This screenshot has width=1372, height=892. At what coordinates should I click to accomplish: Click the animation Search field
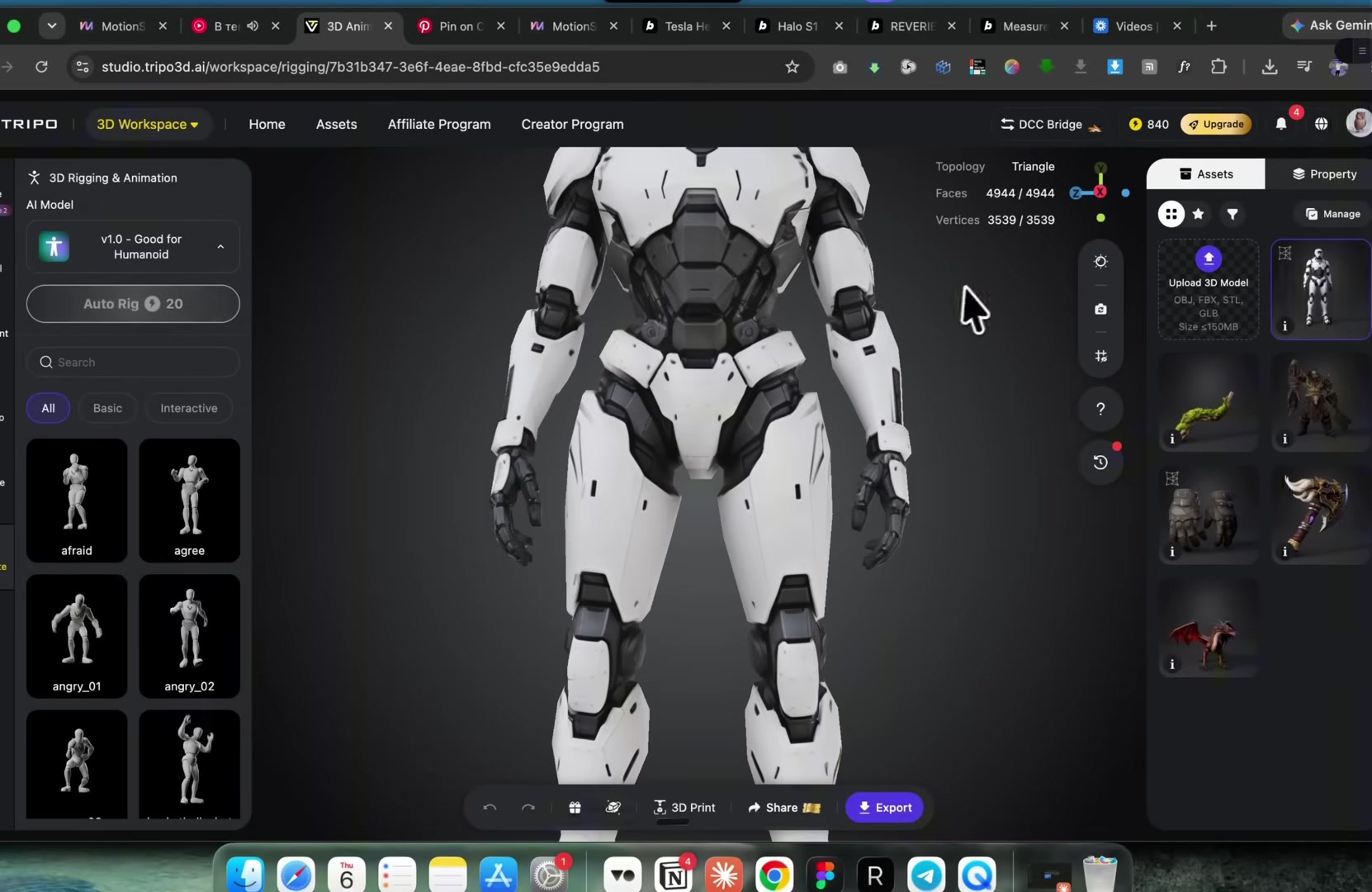133,363
